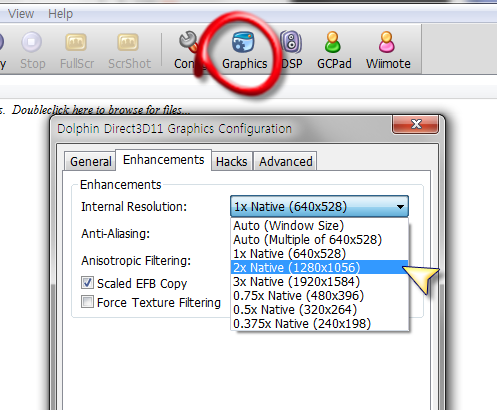The width and height of the screenshot is (497, 410).
Task: Click the Stop toolbar icon
Action: click(32, 50)
